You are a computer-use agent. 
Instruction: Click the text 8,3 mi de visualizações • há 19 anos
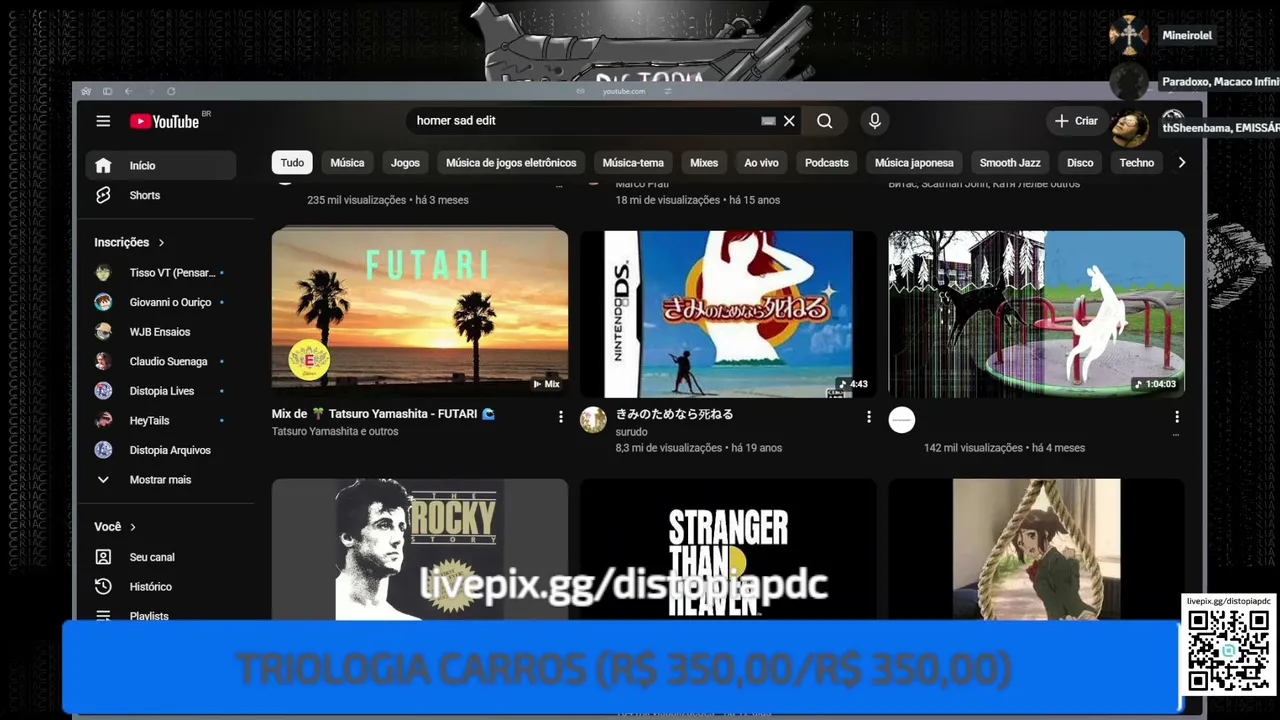pyautogui.click(x=699, y=448)
